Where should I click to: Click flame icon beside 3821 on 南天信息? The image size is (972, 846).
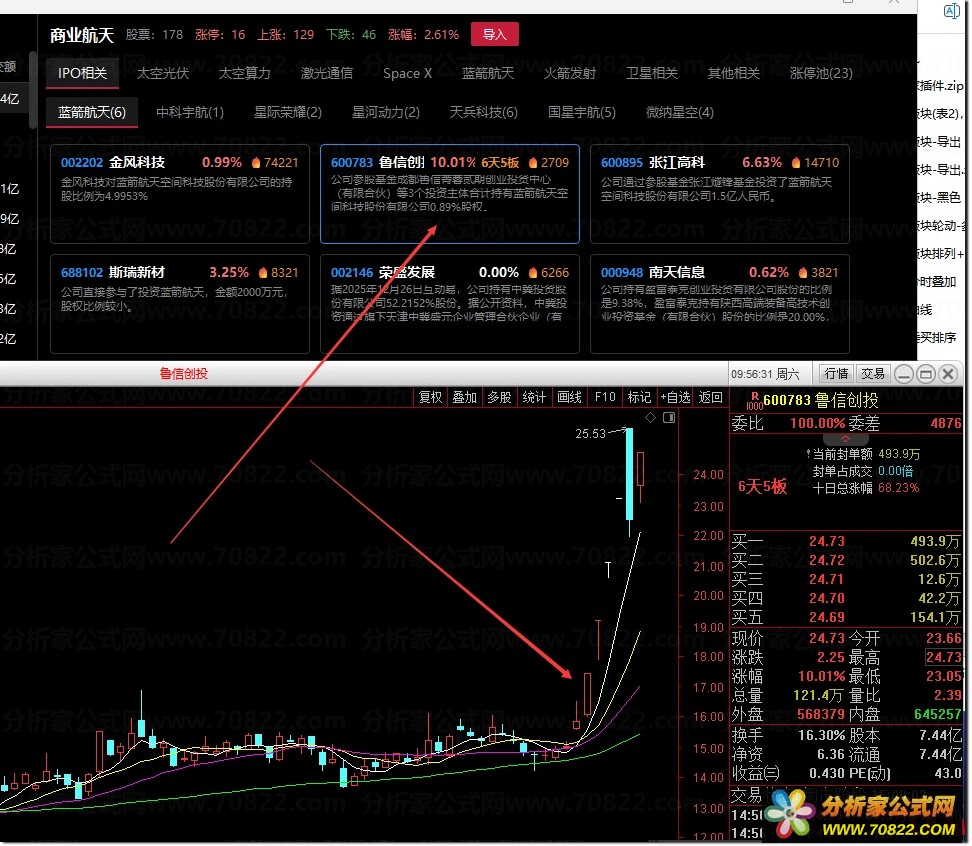[803, 272]
